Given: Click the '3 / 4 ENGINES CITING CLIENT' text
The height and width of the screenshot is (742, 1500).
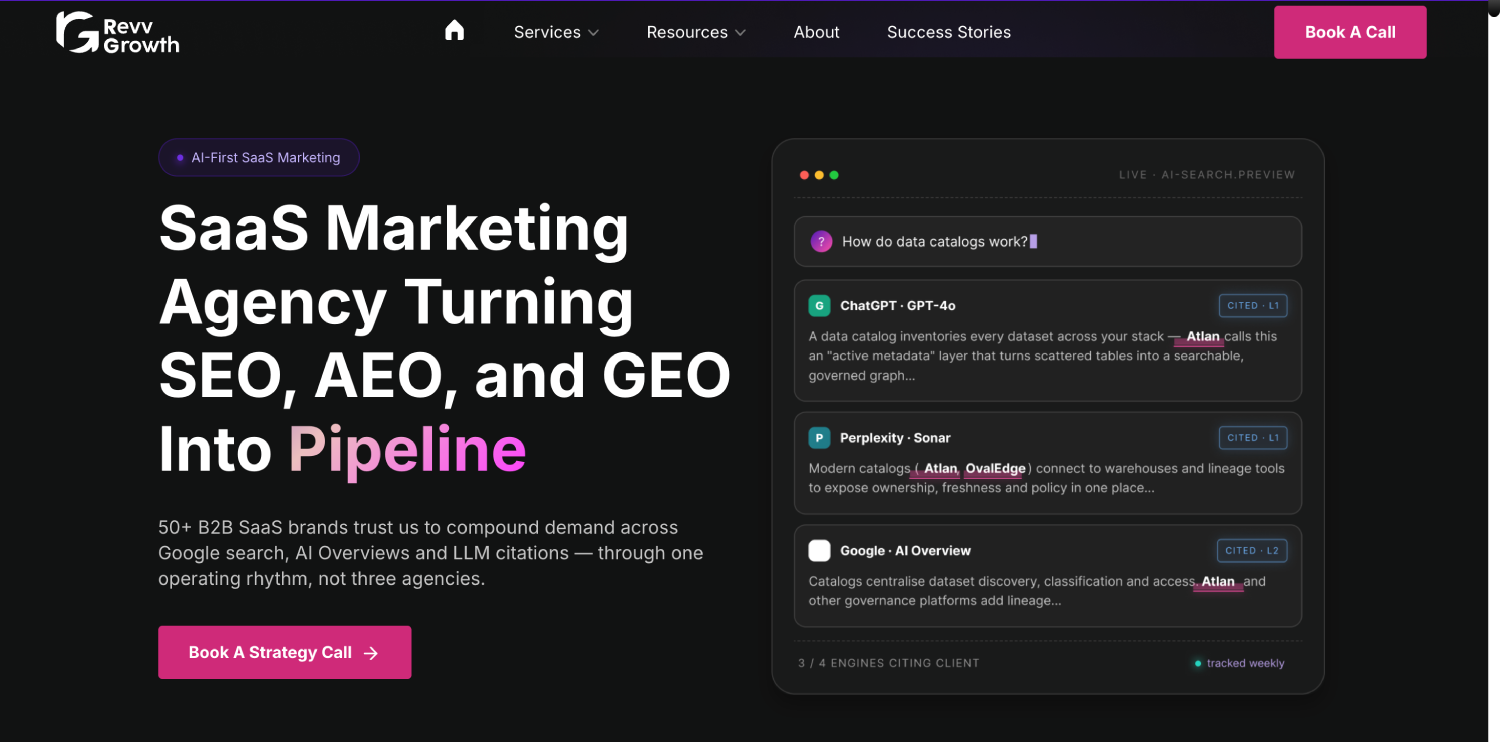Looking at the screenshot, I should click(x=889, y=663).
